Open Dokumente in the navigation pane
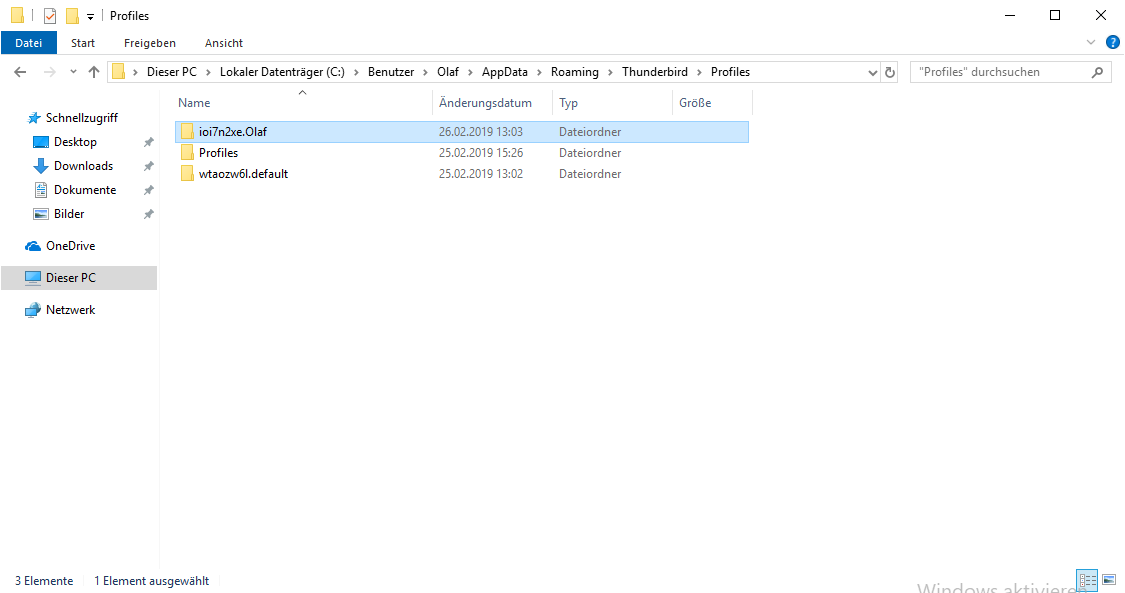 85,190
